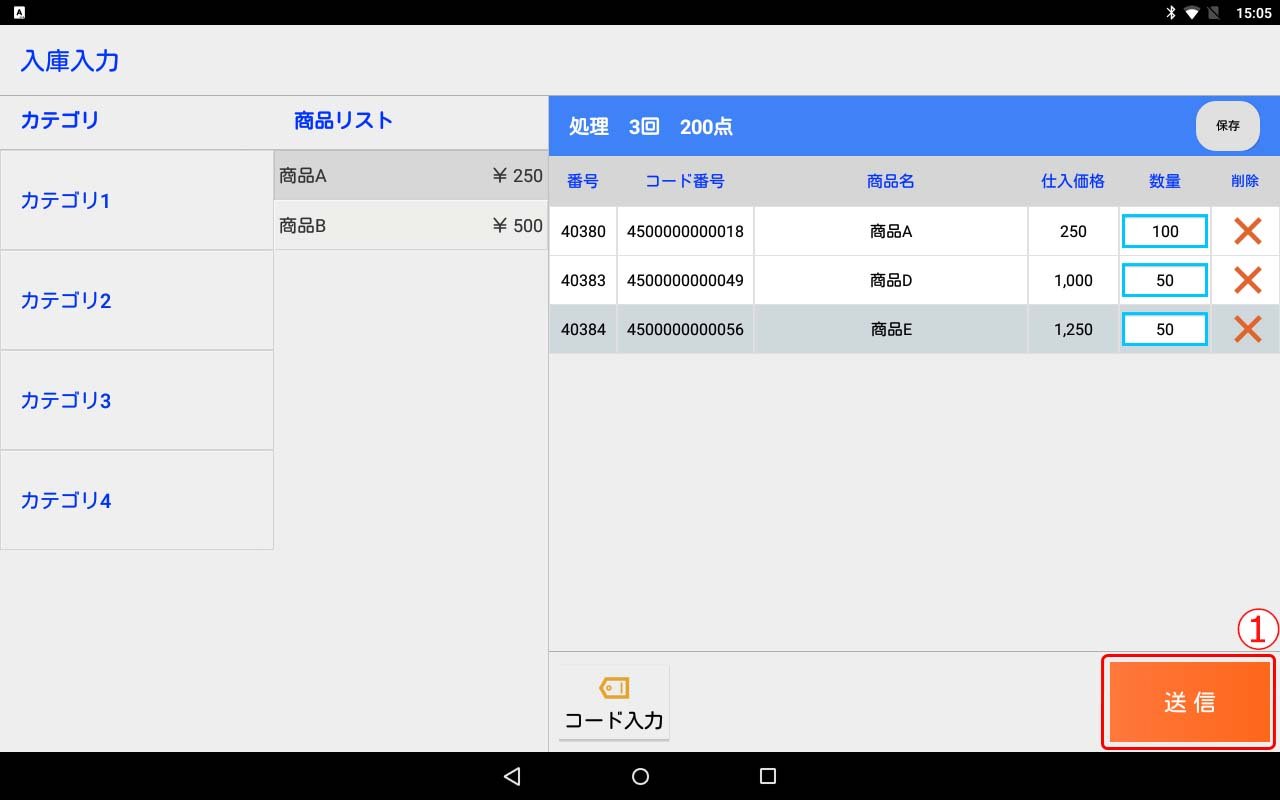The width and height of the screenshot is (1280, 800).
Task: Click code number 4500000000056
Action: click(685, 329)
